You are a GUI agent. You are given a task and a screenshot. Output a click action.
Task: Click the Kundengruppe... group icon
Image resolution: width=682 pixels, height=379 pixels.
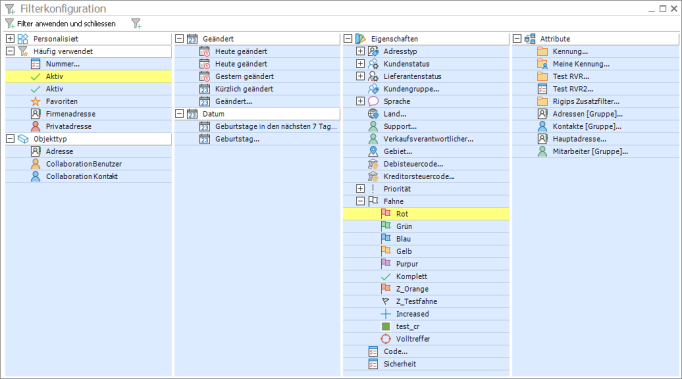coord(373,89)
